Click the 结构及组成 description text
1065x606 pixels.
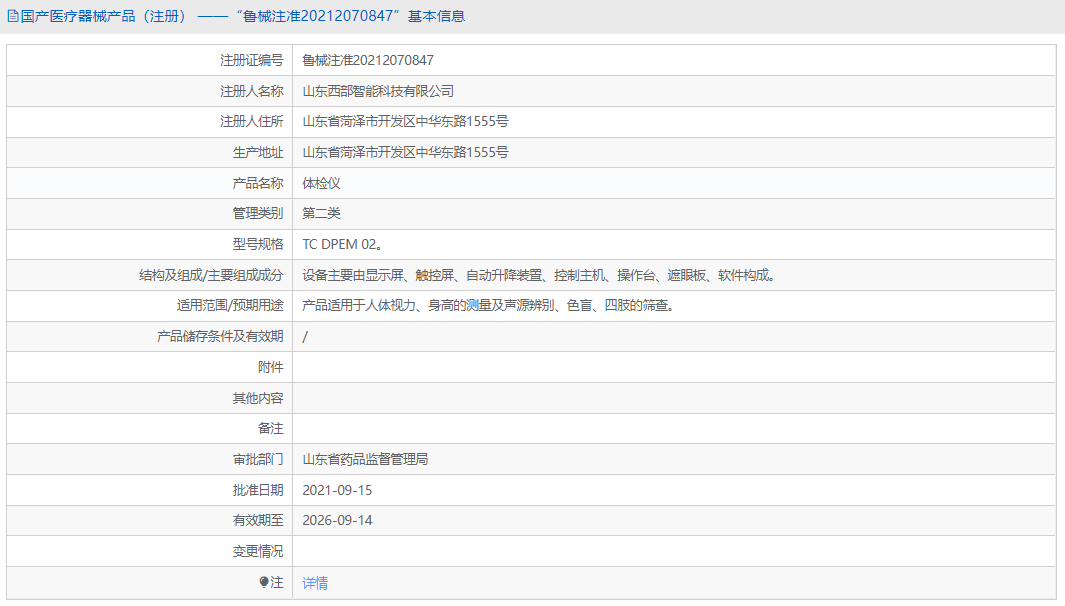click(540, 274)
